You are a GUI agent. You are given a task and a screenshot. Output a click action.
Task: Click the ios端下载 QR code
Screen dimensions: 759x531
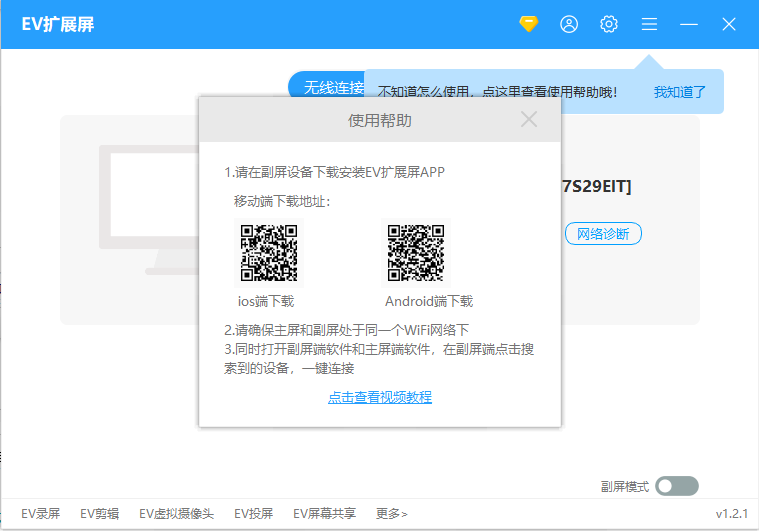pos(269,253)
